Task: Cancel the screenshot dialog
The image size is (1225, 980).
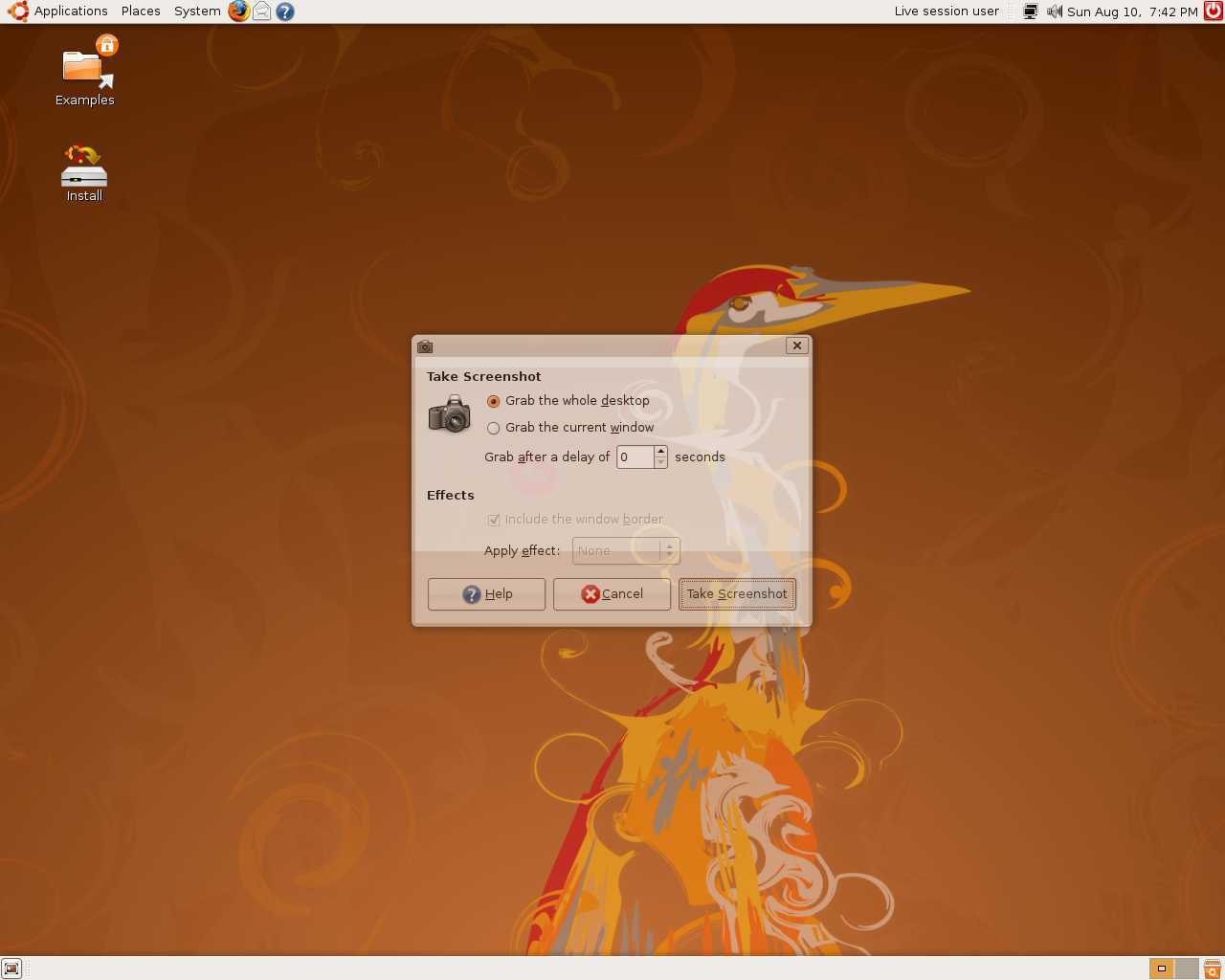Action: (611, 593)
